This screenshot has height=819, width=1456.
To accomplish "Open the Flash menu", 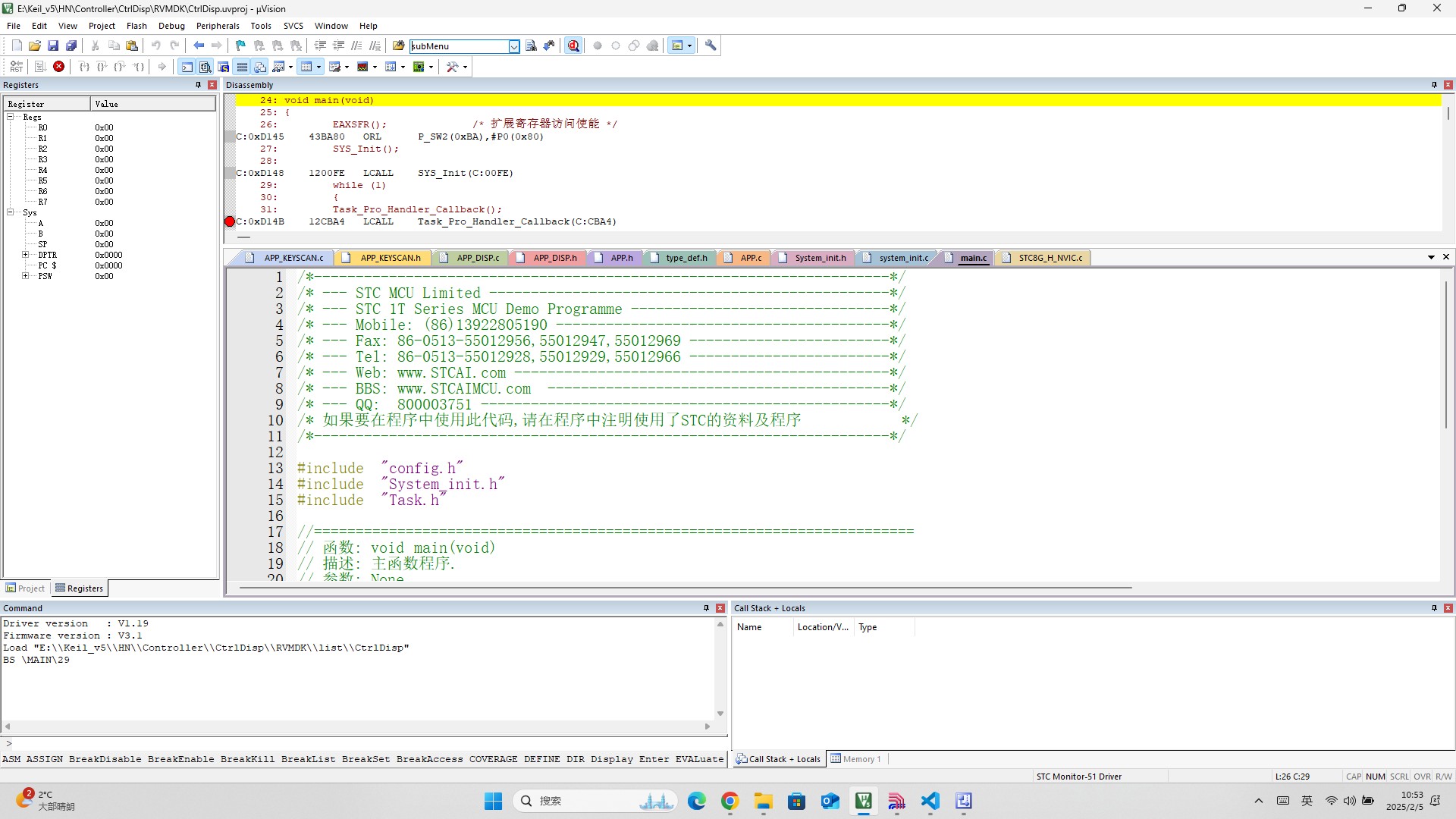I will [136, 26].
